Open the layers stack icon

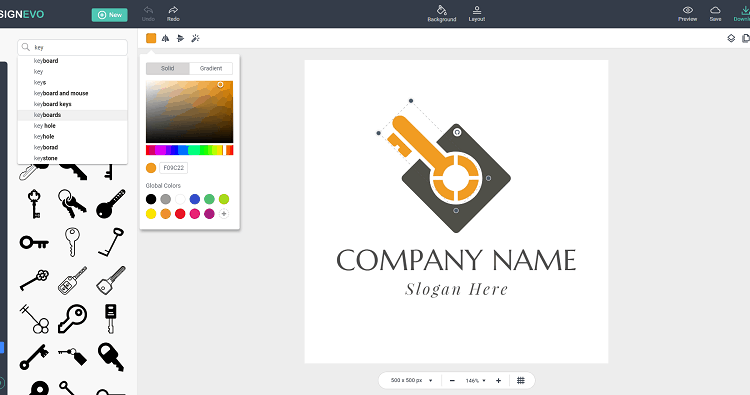coord(731,38)
